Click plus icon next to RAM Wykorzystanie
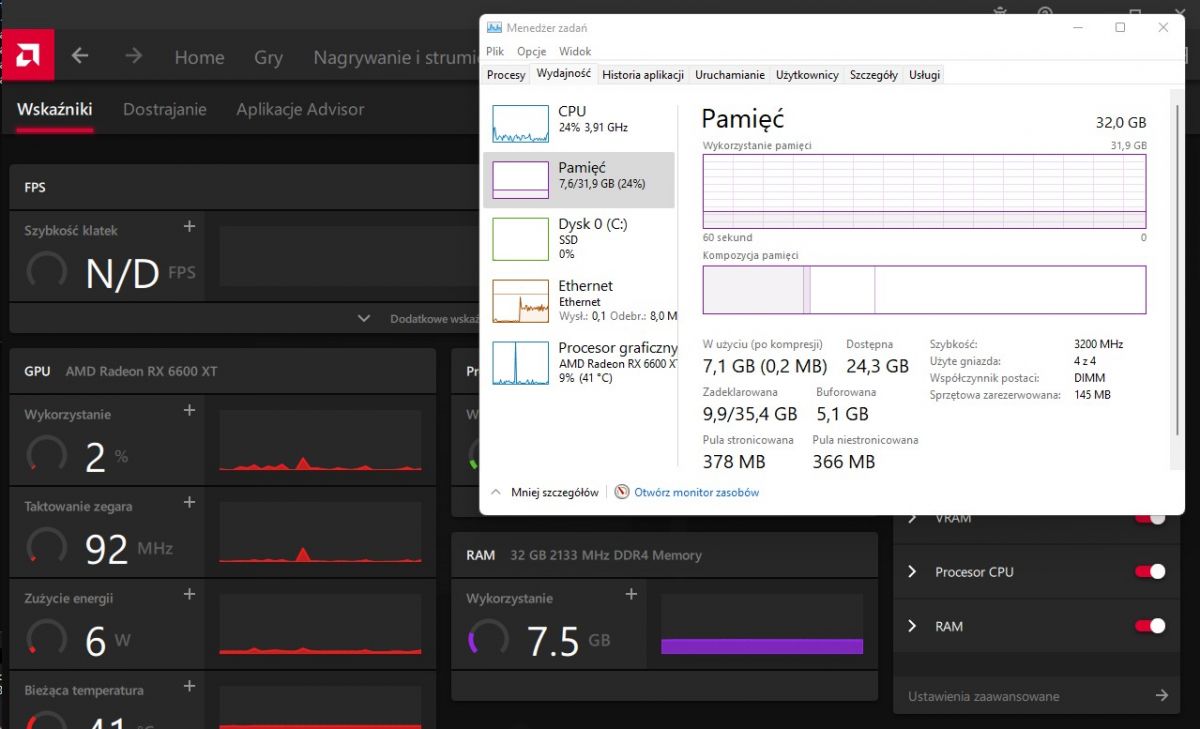 (631, 595)
